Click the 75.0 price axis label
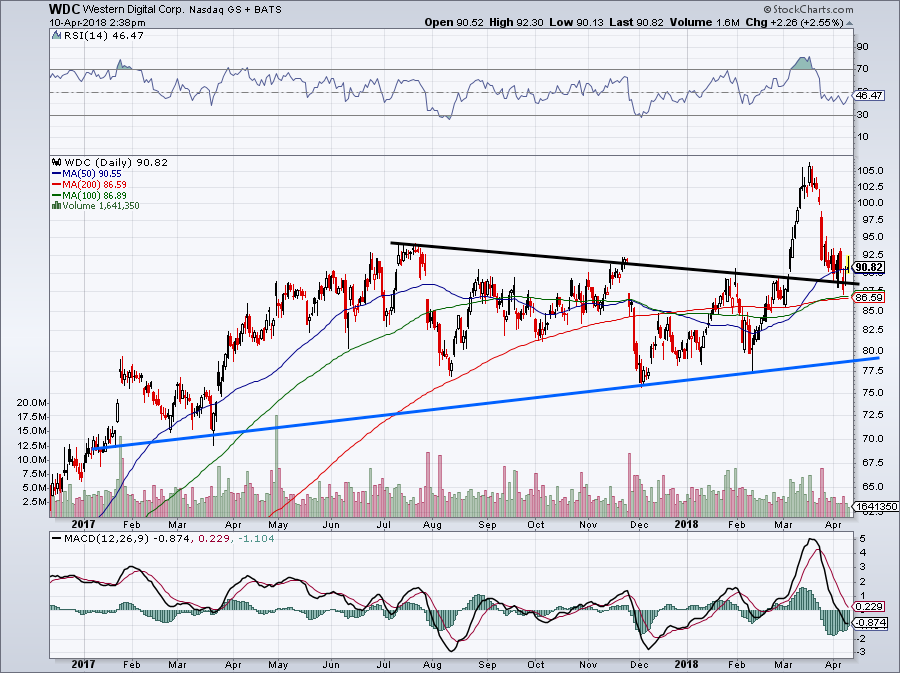The image size is (900, 673). (871, 393)
